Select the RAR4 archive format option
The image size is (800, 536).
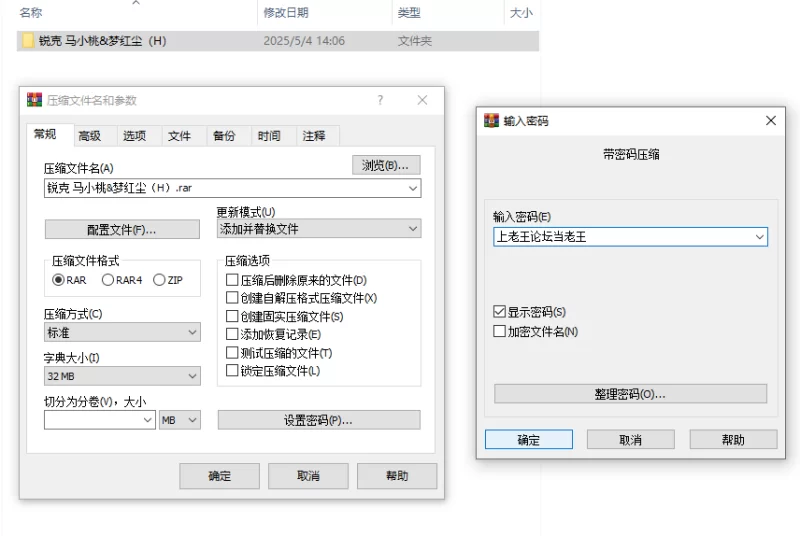coord(108,280)
